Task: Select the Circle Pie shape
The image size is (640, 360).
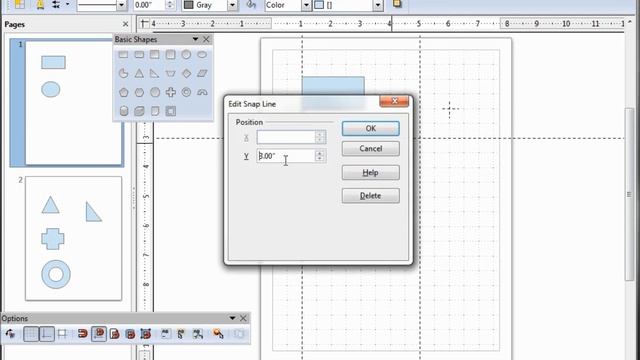Action: click(x=123, y=73)
